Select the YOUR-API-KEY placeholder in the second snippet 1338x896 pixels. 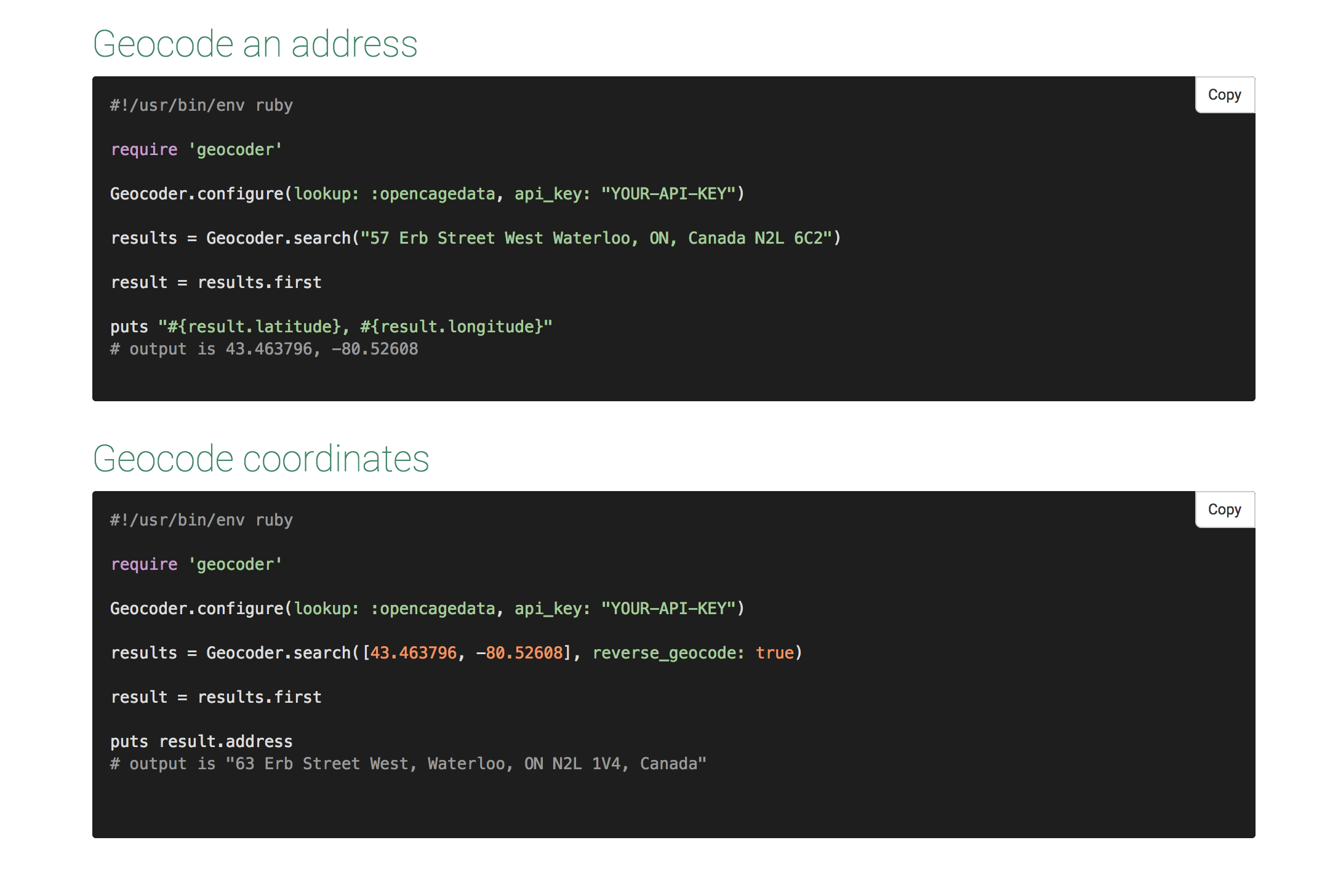pyautogui.click(x=669, y=608)
